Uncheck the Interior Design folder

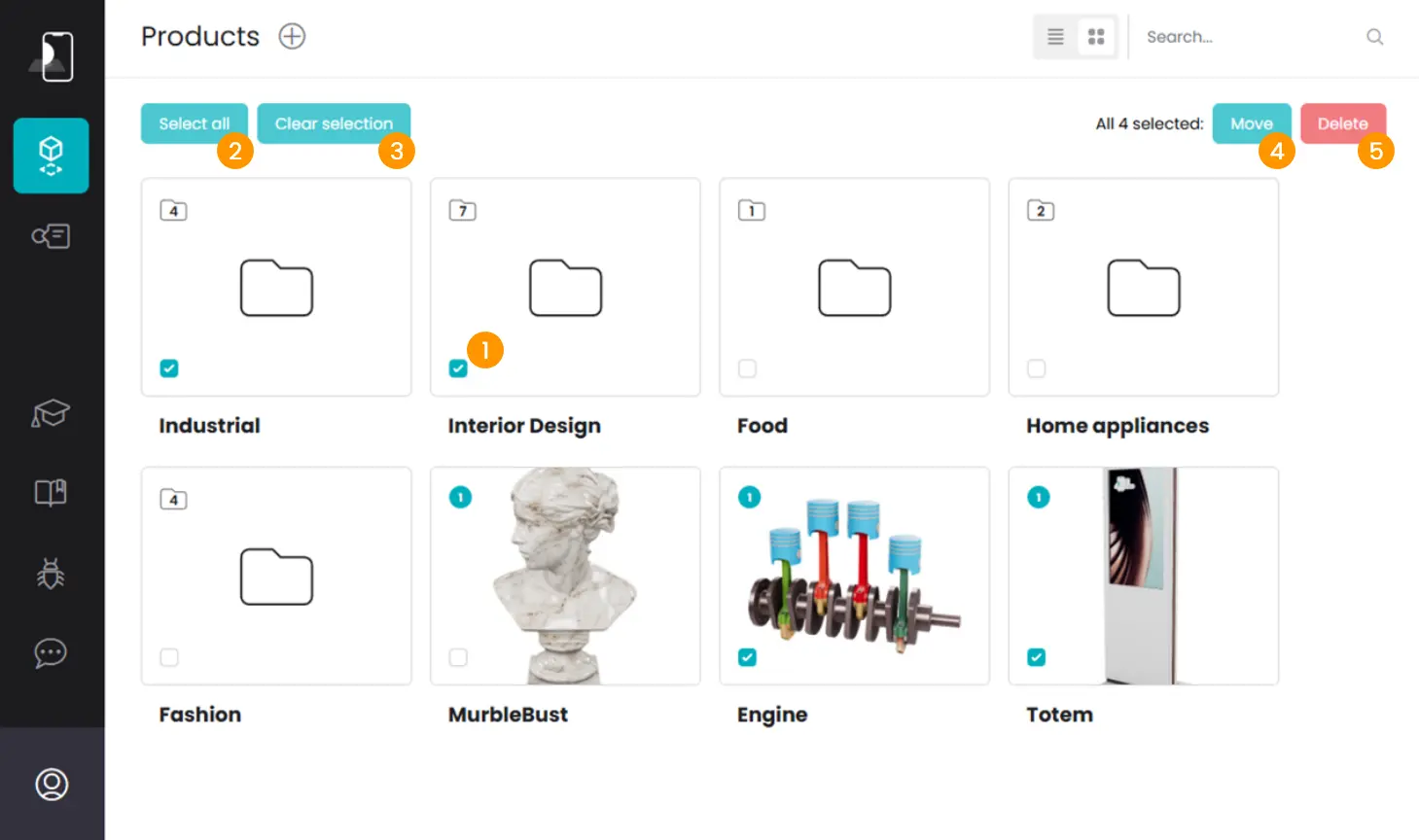pyautogui.click(x=457, y=367)
